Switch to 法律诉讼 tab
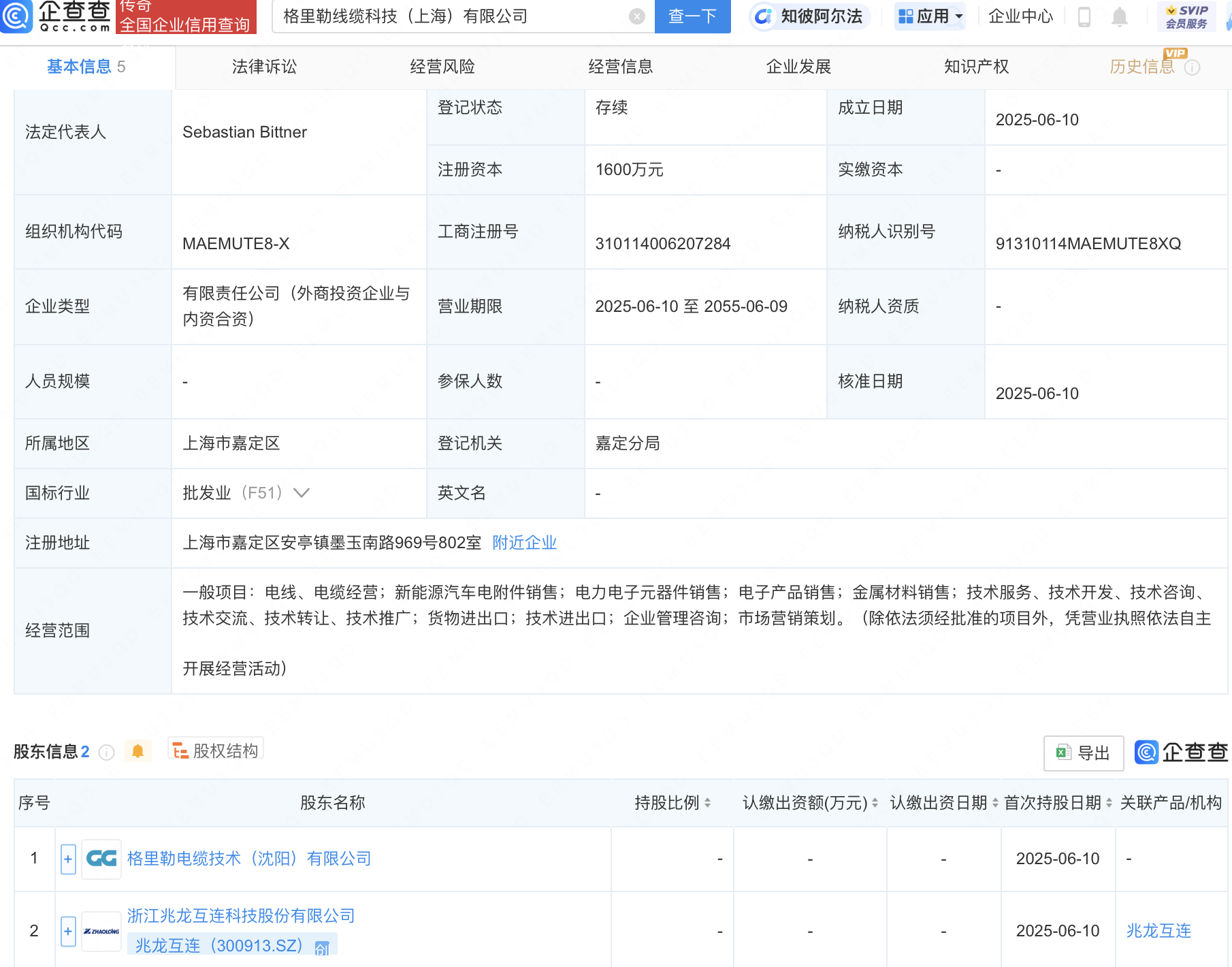Screen dimensions: 1232x967 tap(264, 67)
